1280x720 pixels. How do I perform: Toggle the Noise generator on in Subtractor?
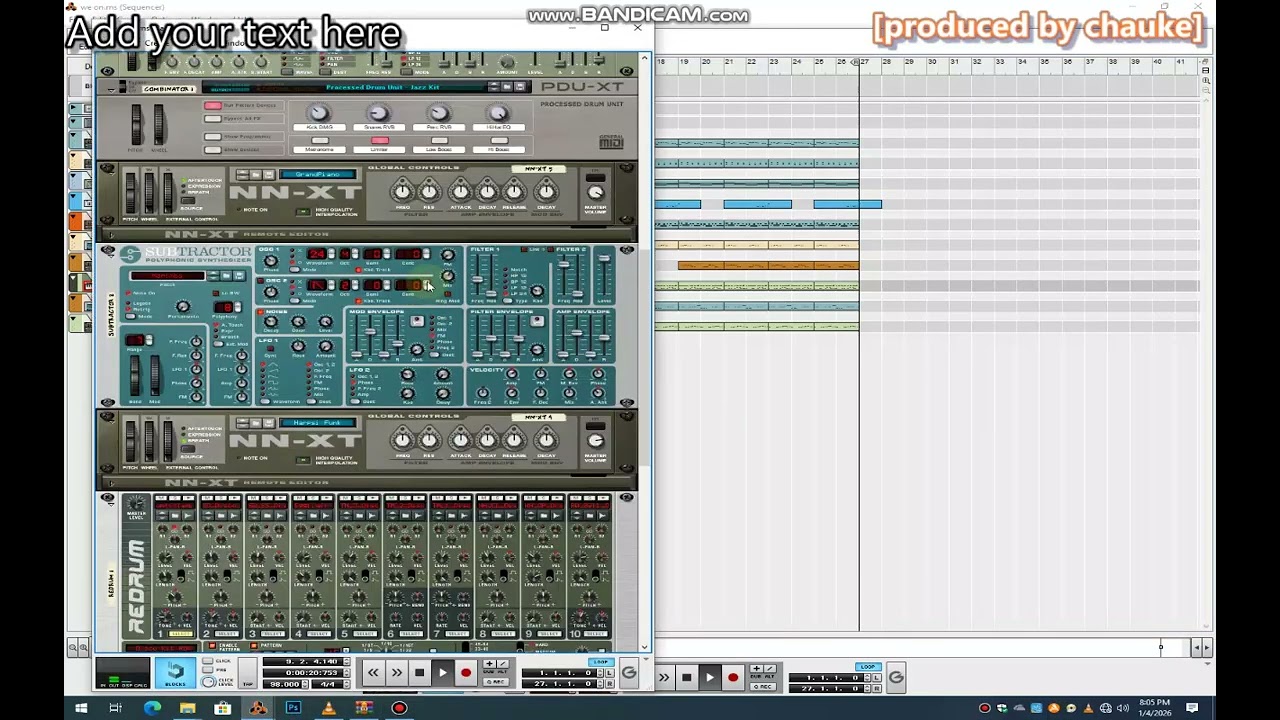[260, 312]
